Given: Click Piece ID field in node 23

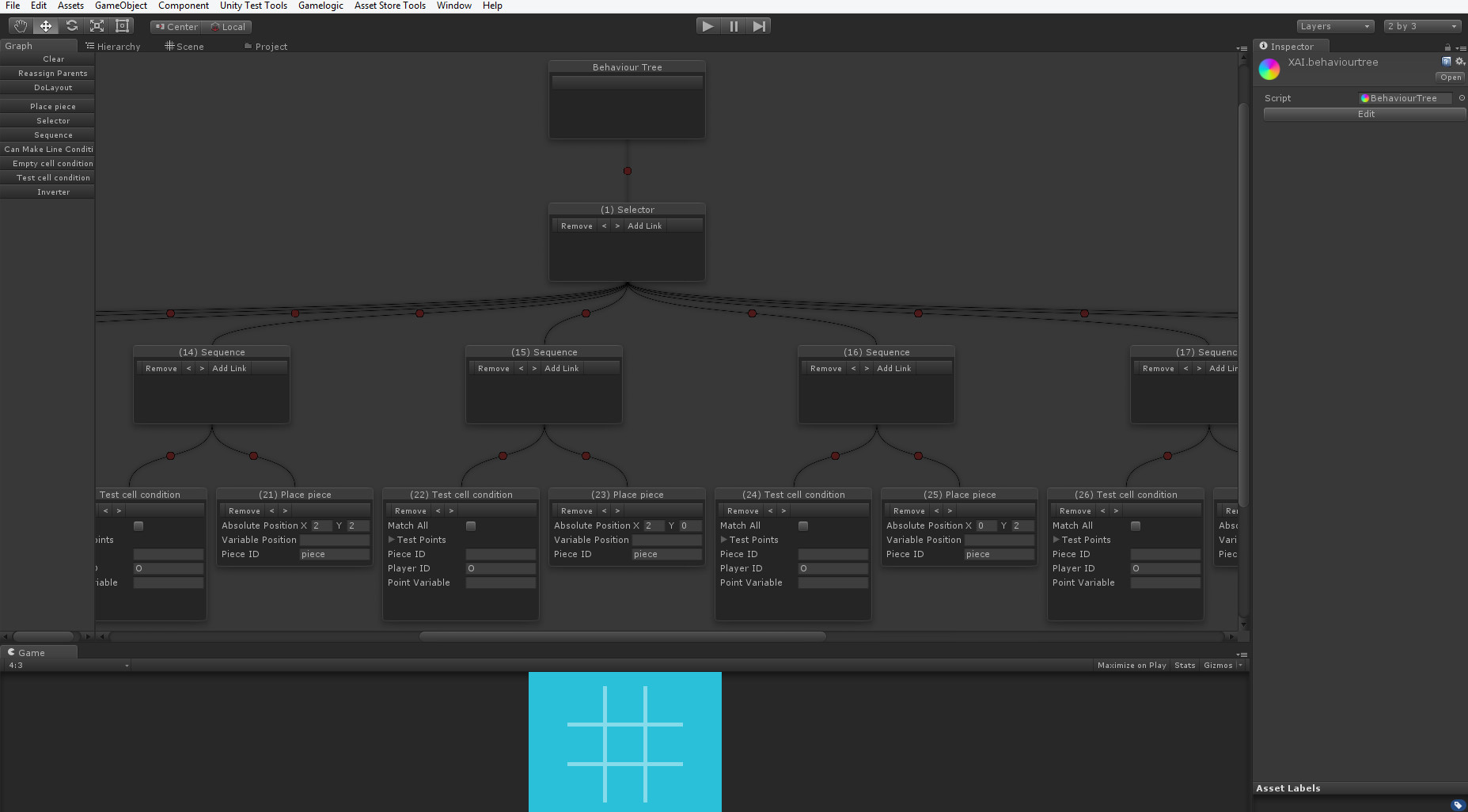Looking at the screenshot, I should tap(666, 555).
